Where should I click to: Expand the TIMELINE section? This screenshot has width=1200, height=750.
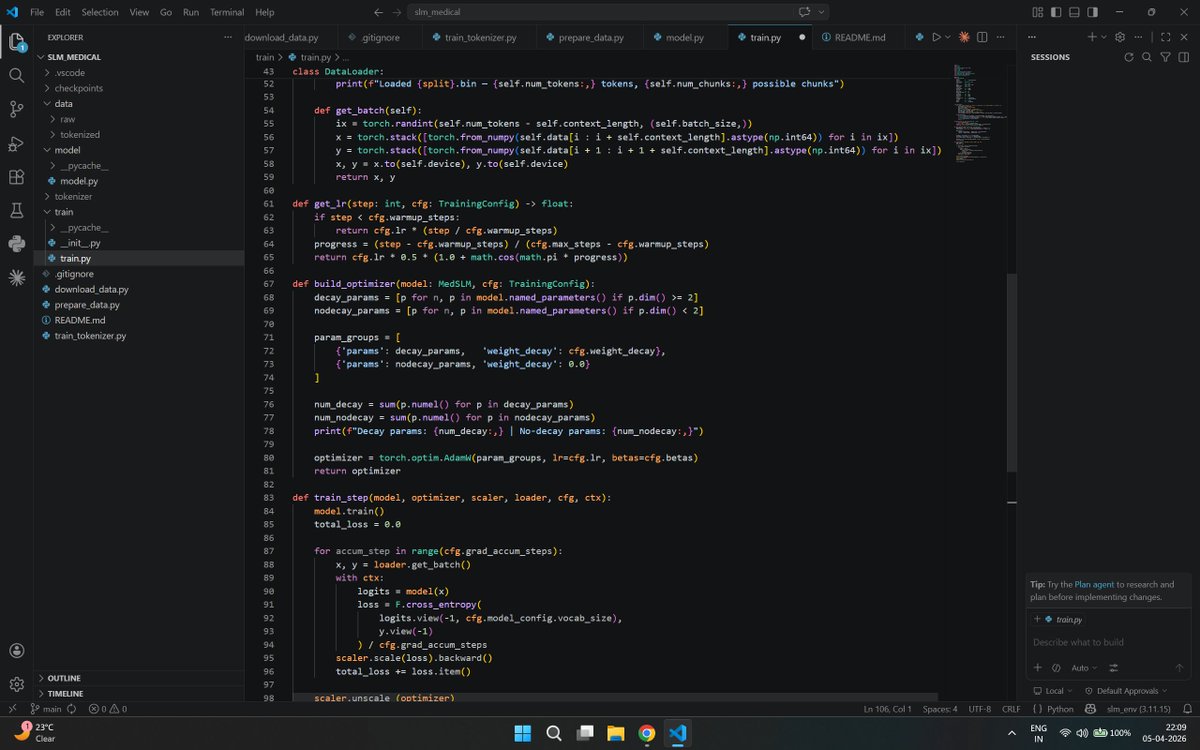(138, 693)
